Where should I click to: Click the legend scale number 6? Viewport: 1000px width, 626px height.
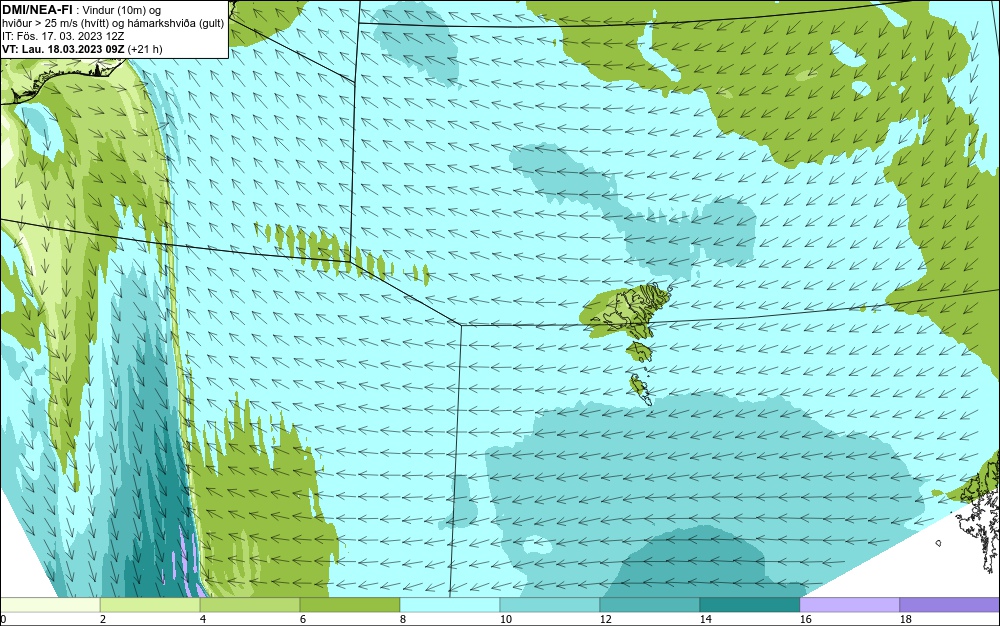pos(302,619)
